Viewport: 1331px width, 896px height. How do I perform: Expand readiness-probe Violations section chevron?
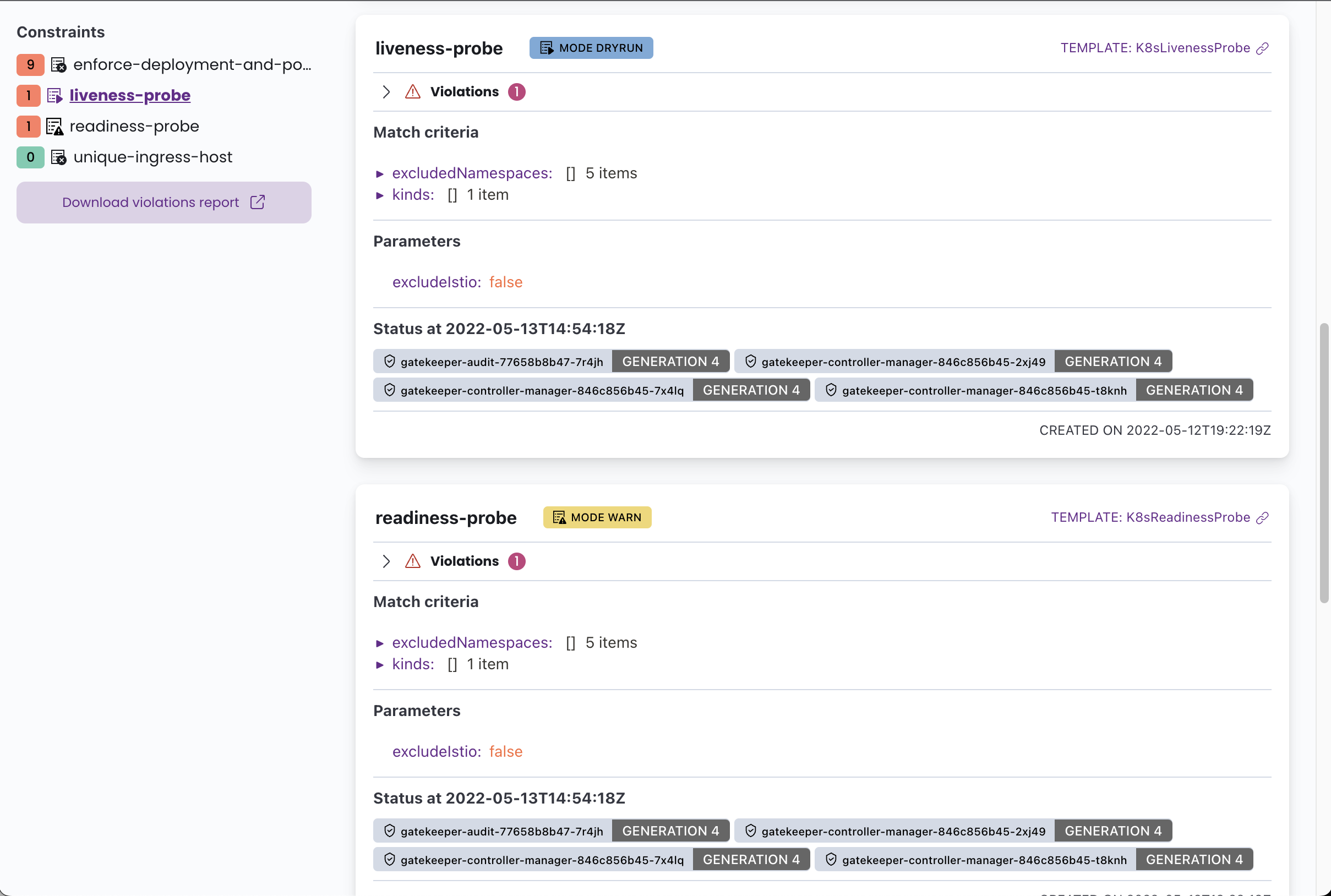(386, 561)
